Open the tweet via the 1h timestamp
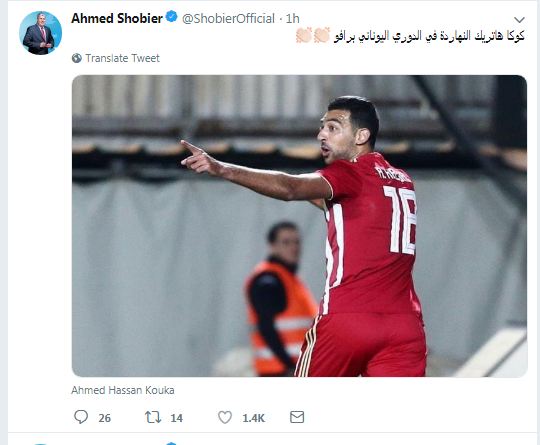Screen dimensions: 540x445 pyautogui.click(x=293, y=19)
